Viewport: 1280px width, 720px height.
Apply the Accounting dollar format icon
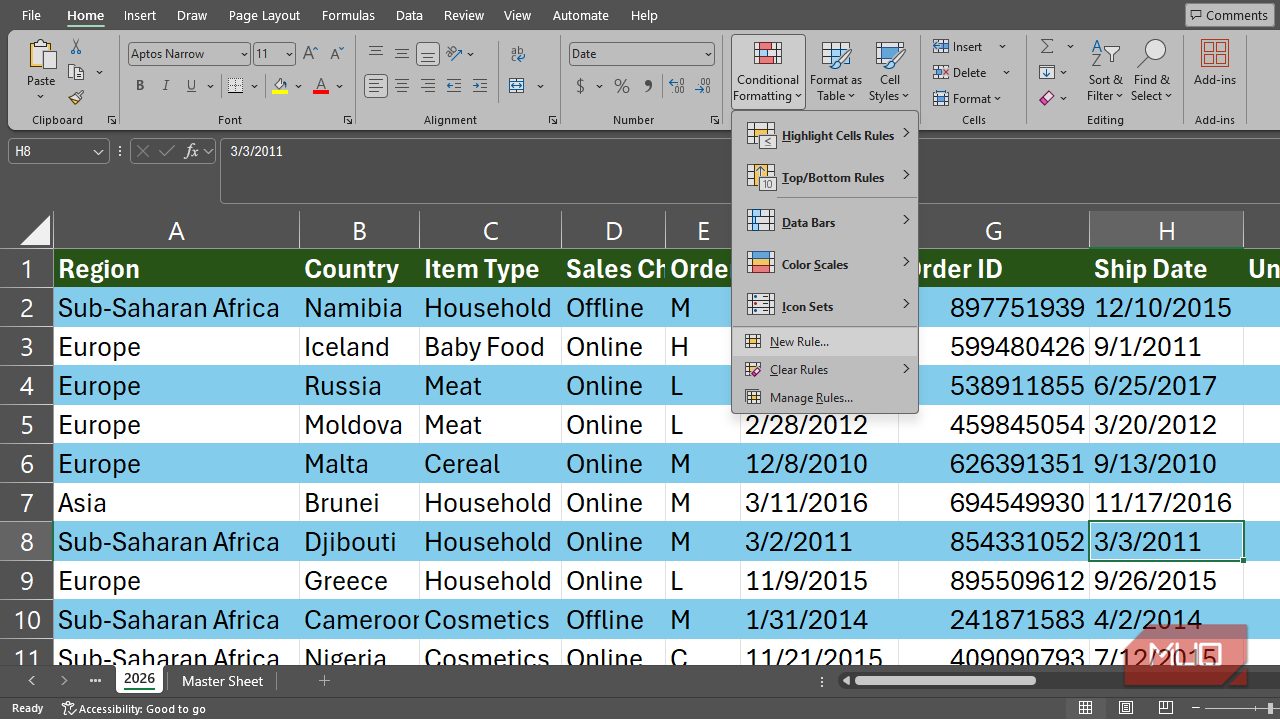pos(581,86)
